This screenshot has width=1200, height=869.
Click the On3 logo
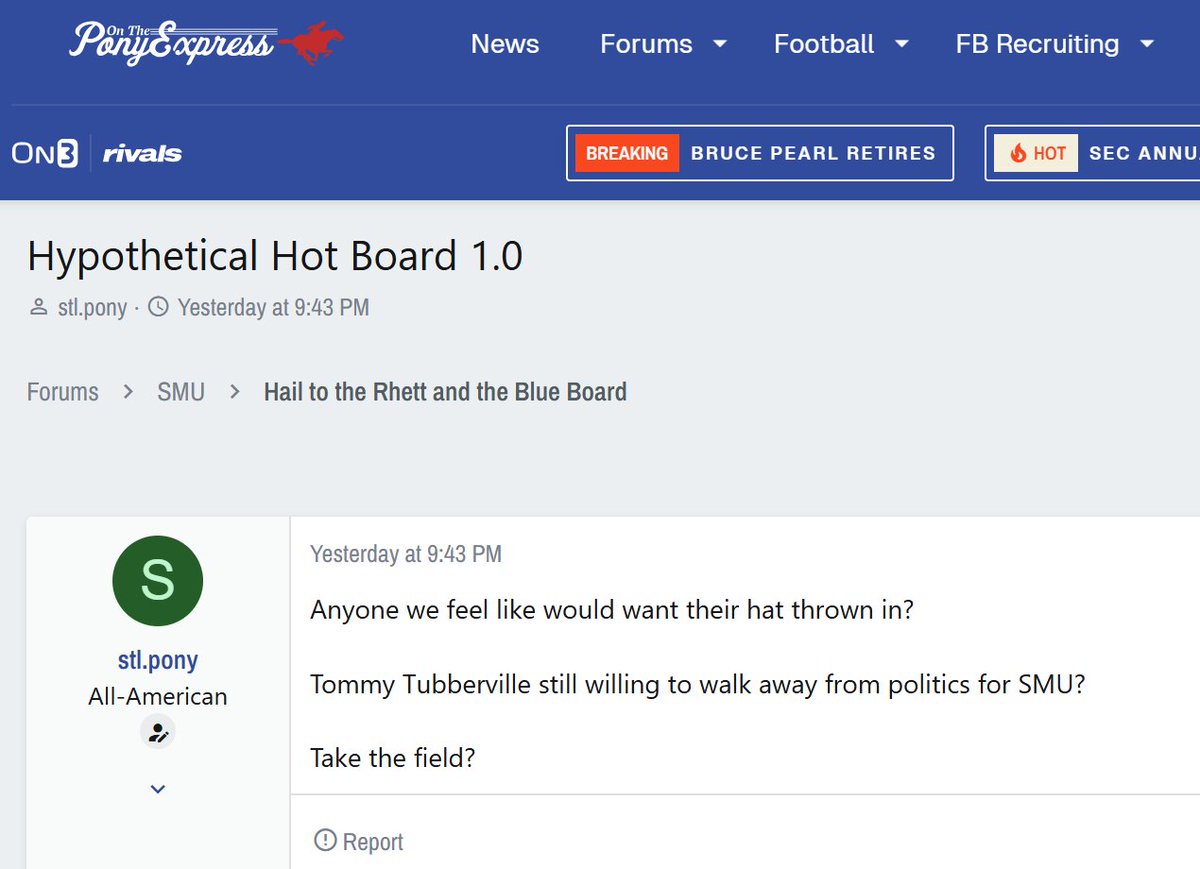[x=45, y=153]
